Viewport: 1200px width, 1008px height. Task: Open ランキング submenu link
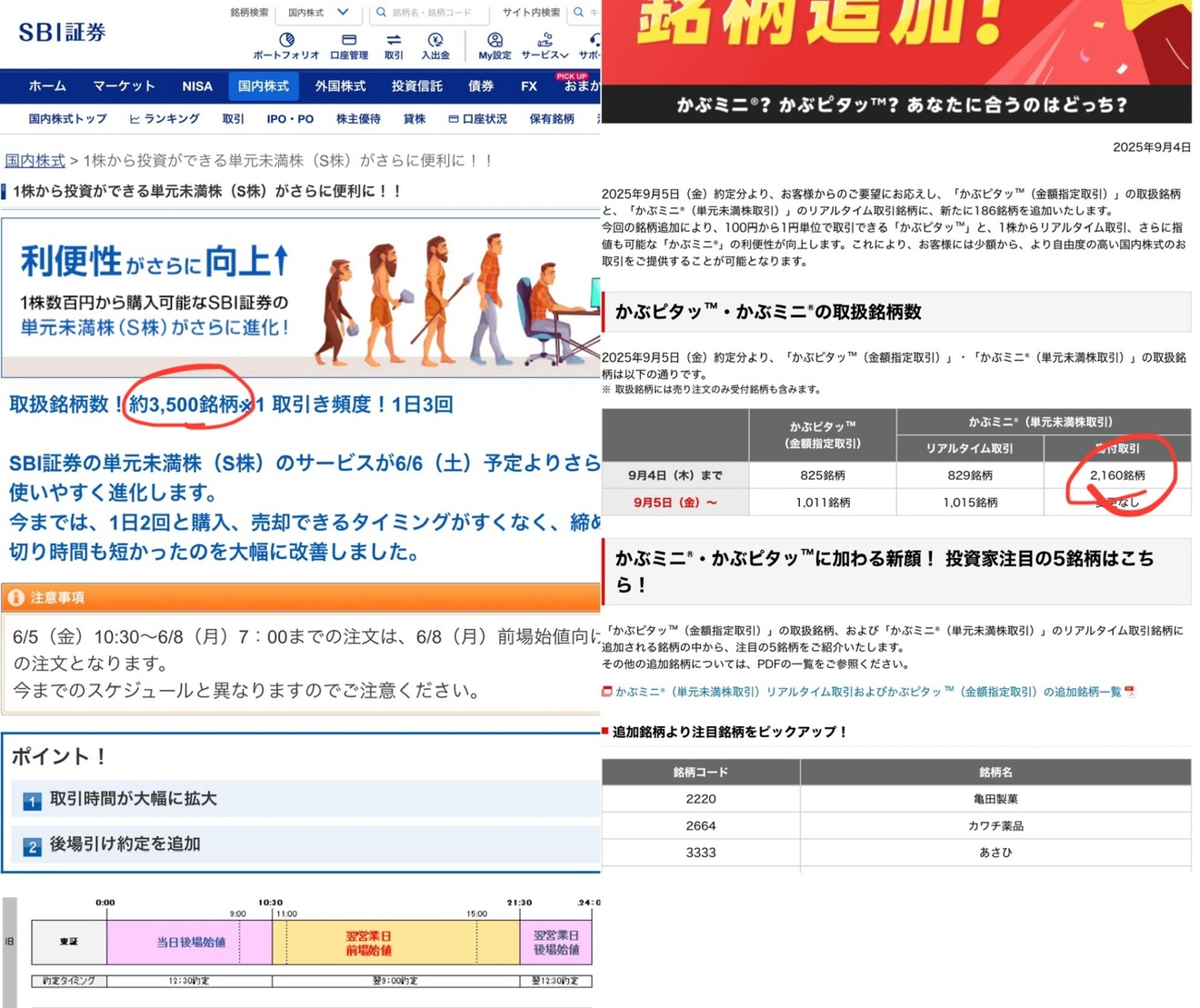pos(165,119)
